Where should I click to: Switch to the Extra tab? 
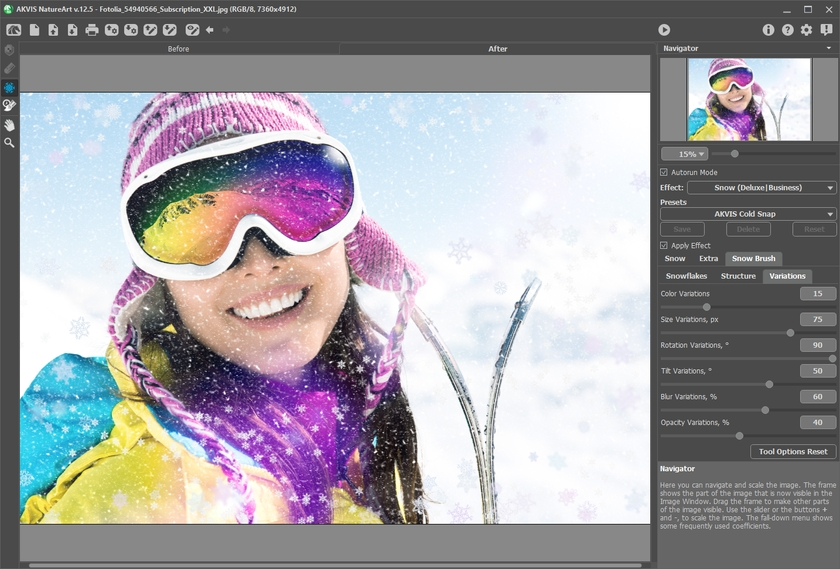click(708, 259)
